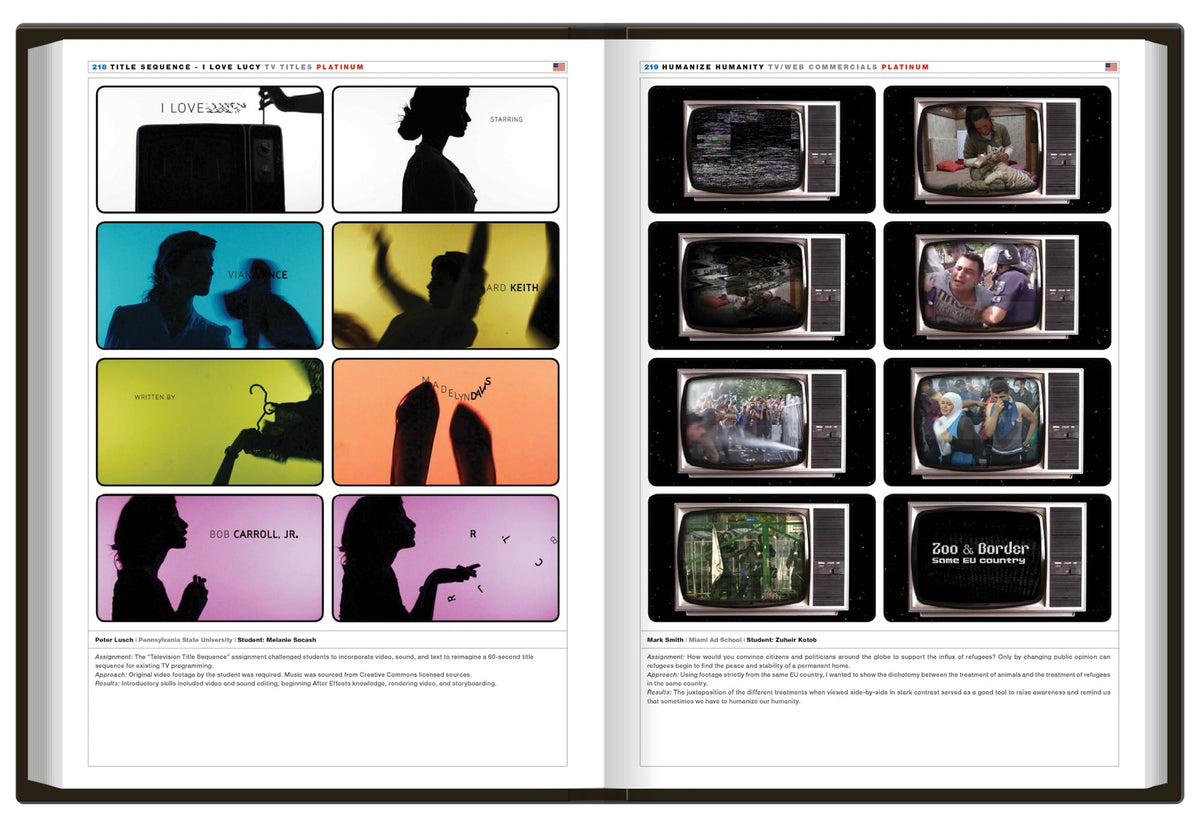Viewport: 1200px width, 830px height.
Task: Open the TV frame of man held by police
Action: pos(998,285)
